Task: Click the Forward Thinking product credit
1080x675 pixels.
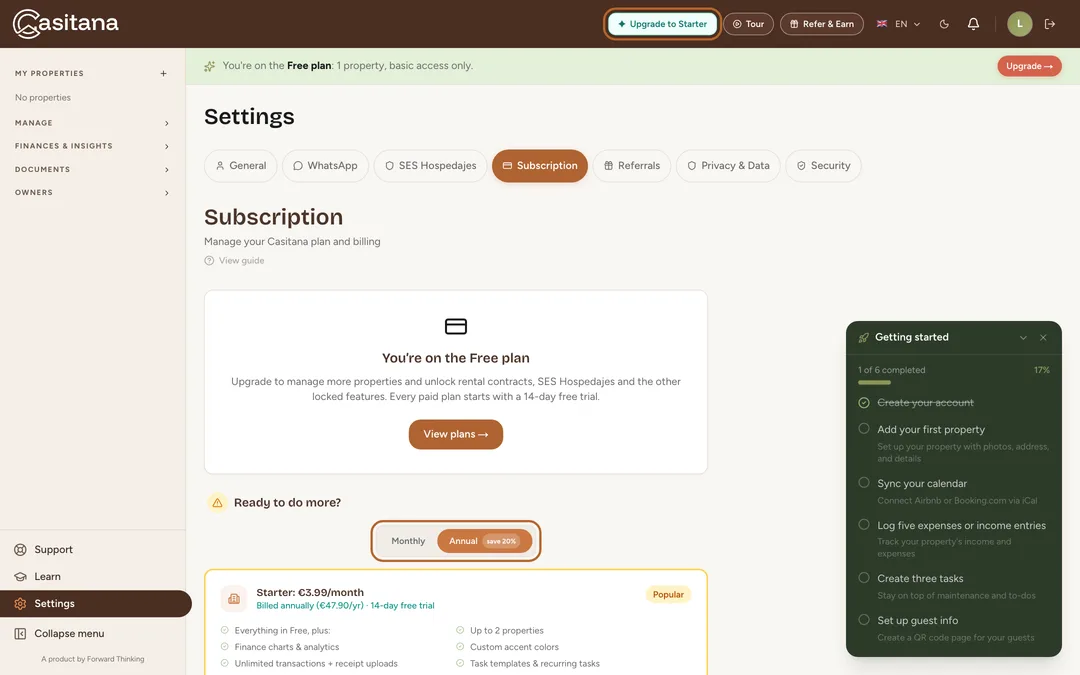Action: coord(93,659)
